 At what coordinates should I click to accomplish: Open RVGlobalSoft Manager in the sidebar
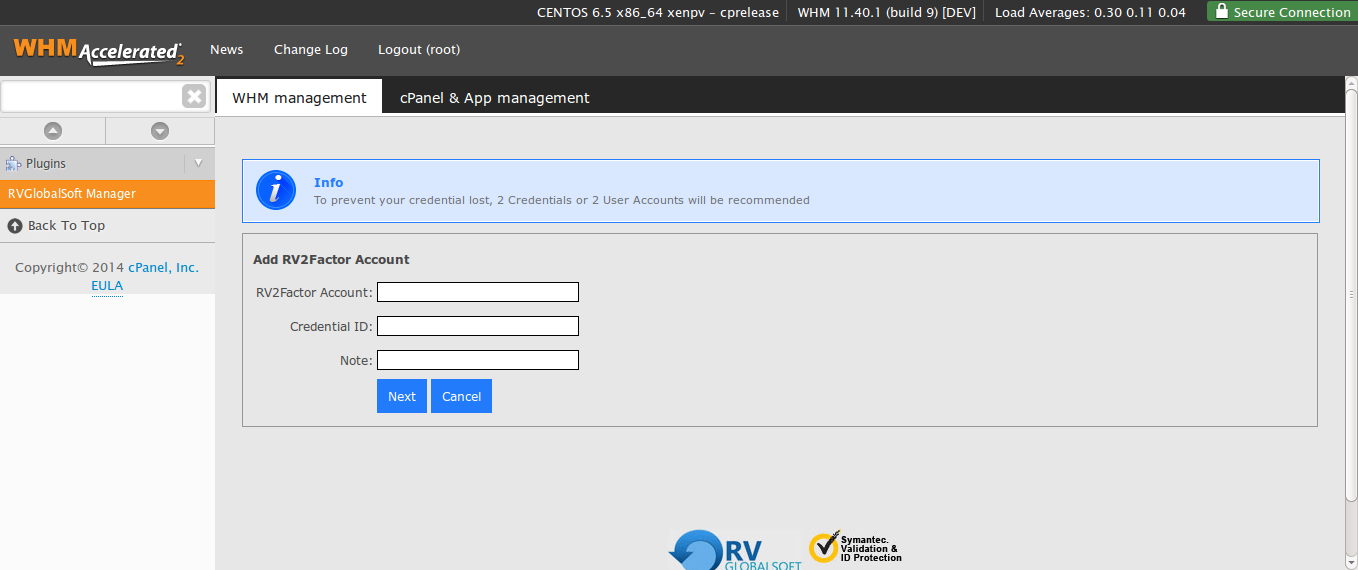coord(107,194)
